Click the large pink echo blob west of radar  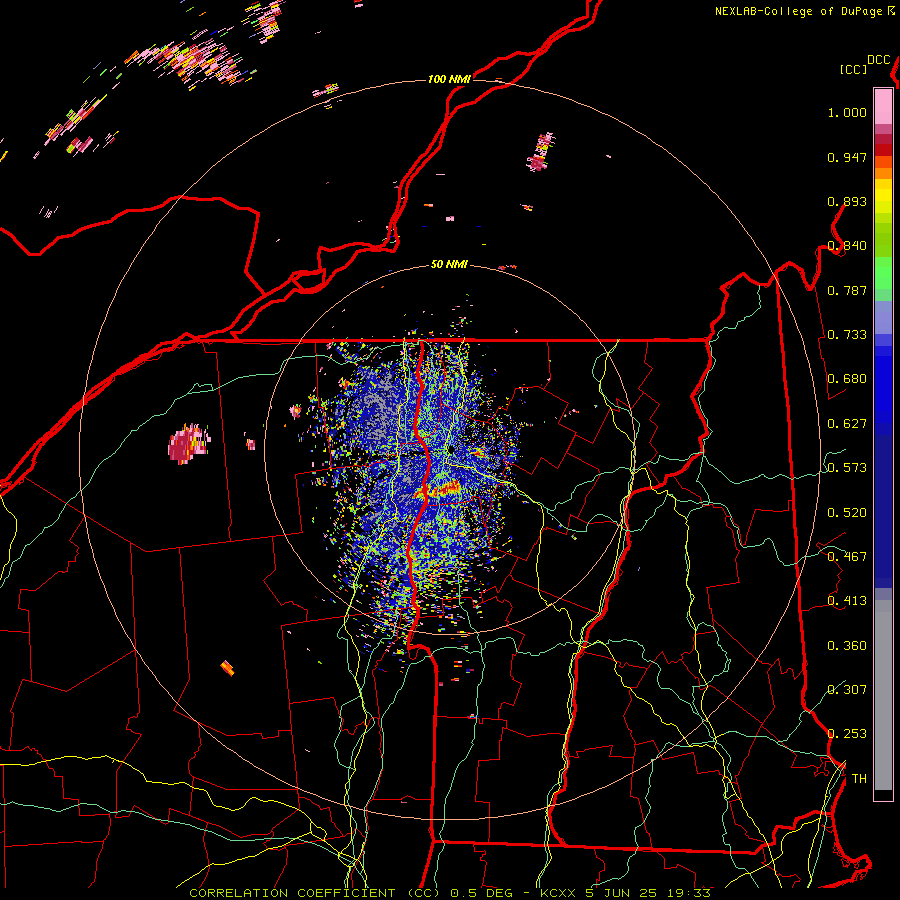coord(188,444)
